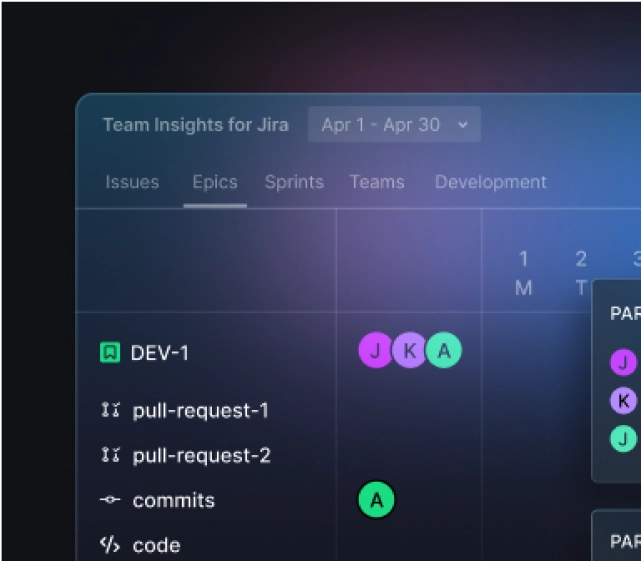This screenshot has height=561, width=641.
Task: Click the commit icon beside commits
Action: (110, 500)
